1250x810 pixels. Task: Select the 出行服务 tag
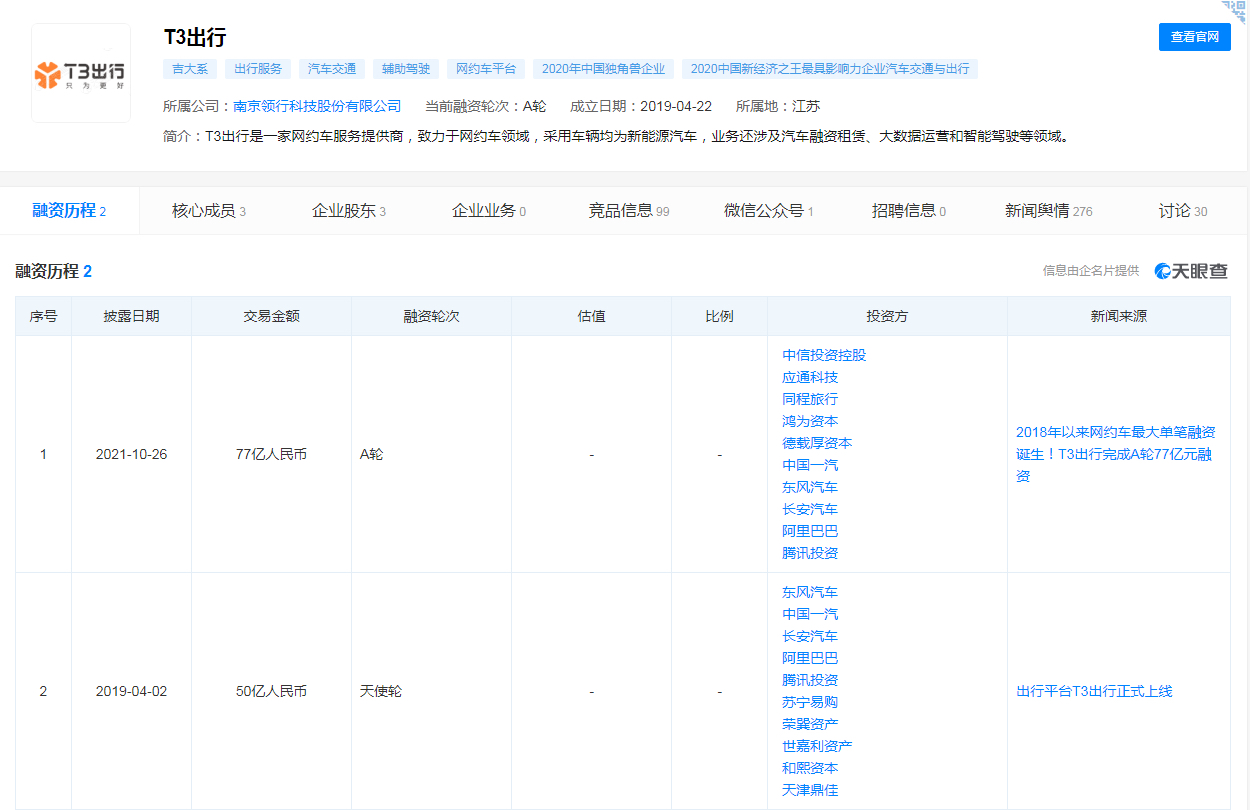[258, 69]
